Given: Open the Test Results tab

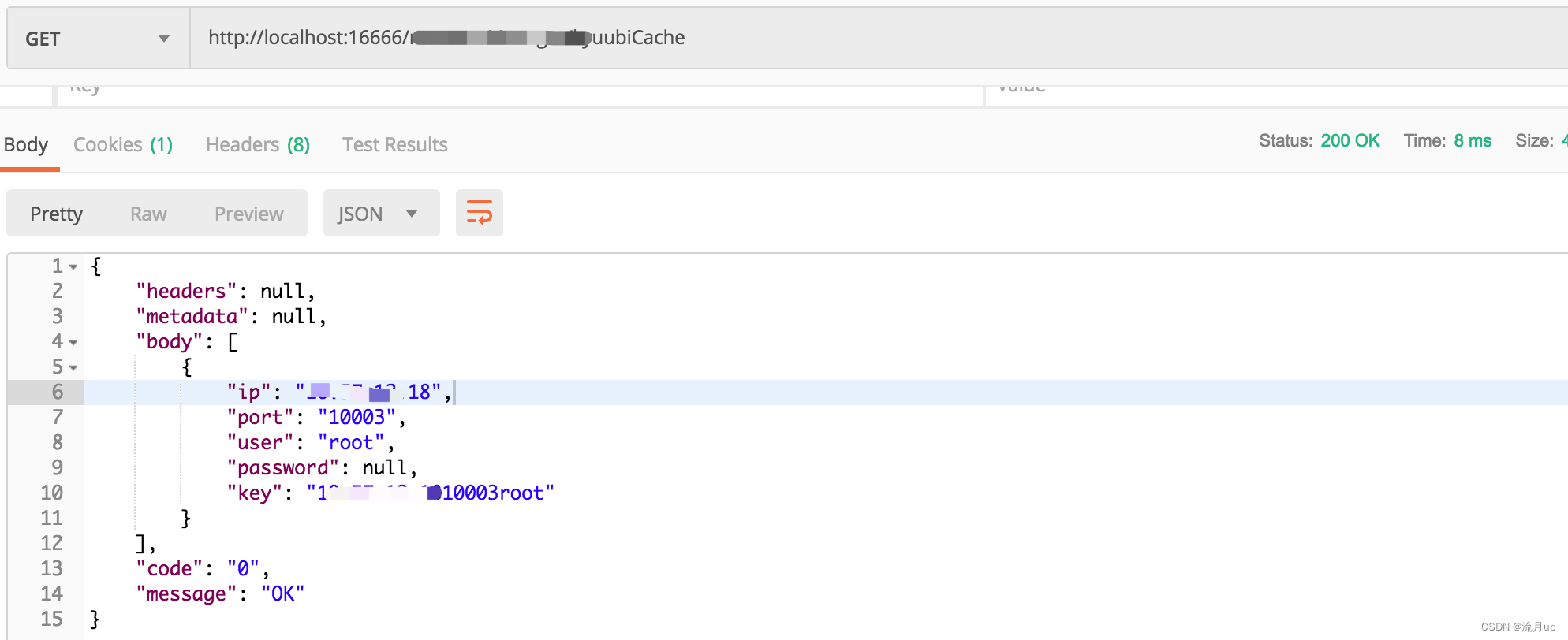Looking at the screenshot, I should point(395,145).
